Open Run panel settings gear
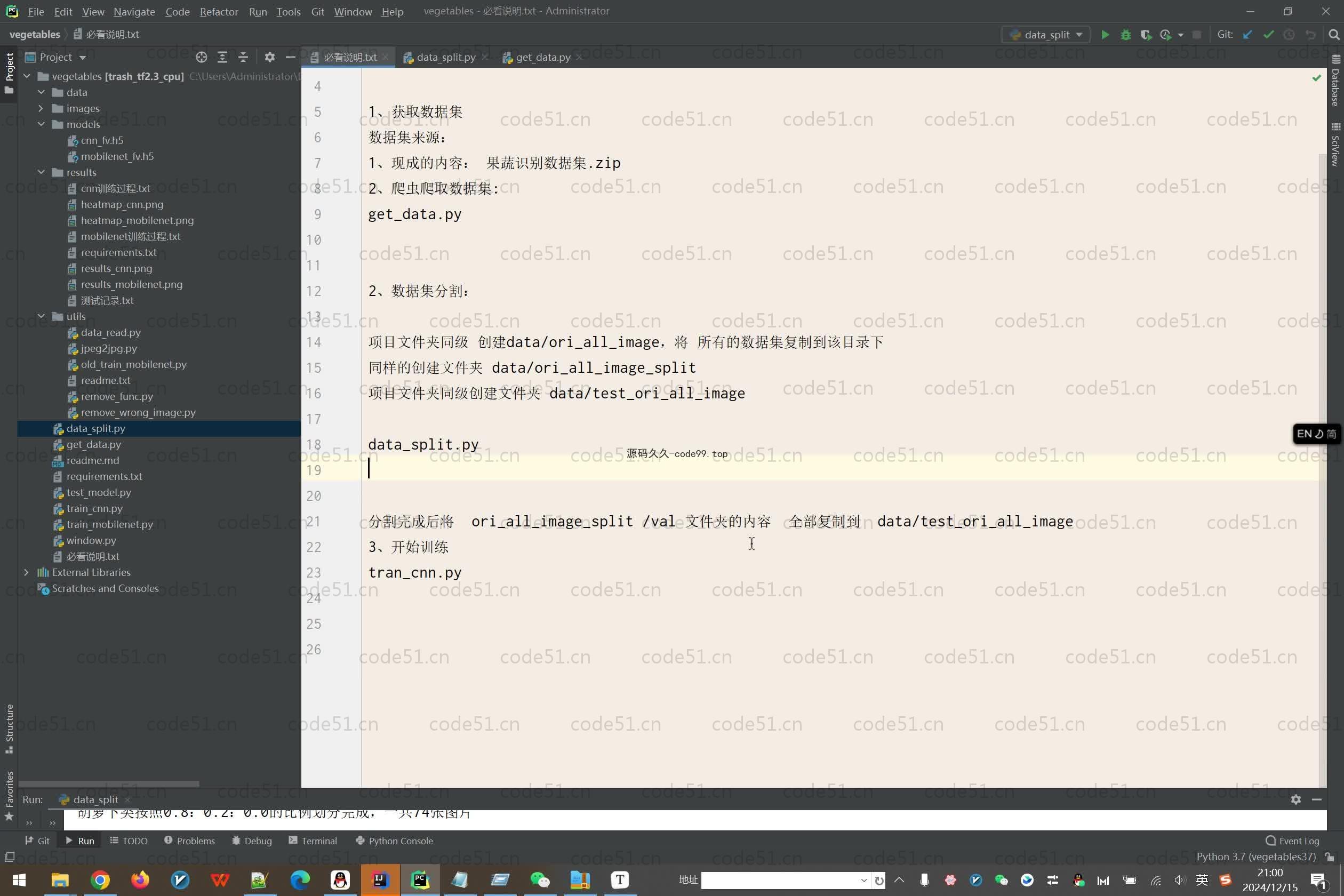 click(1295, 799)
